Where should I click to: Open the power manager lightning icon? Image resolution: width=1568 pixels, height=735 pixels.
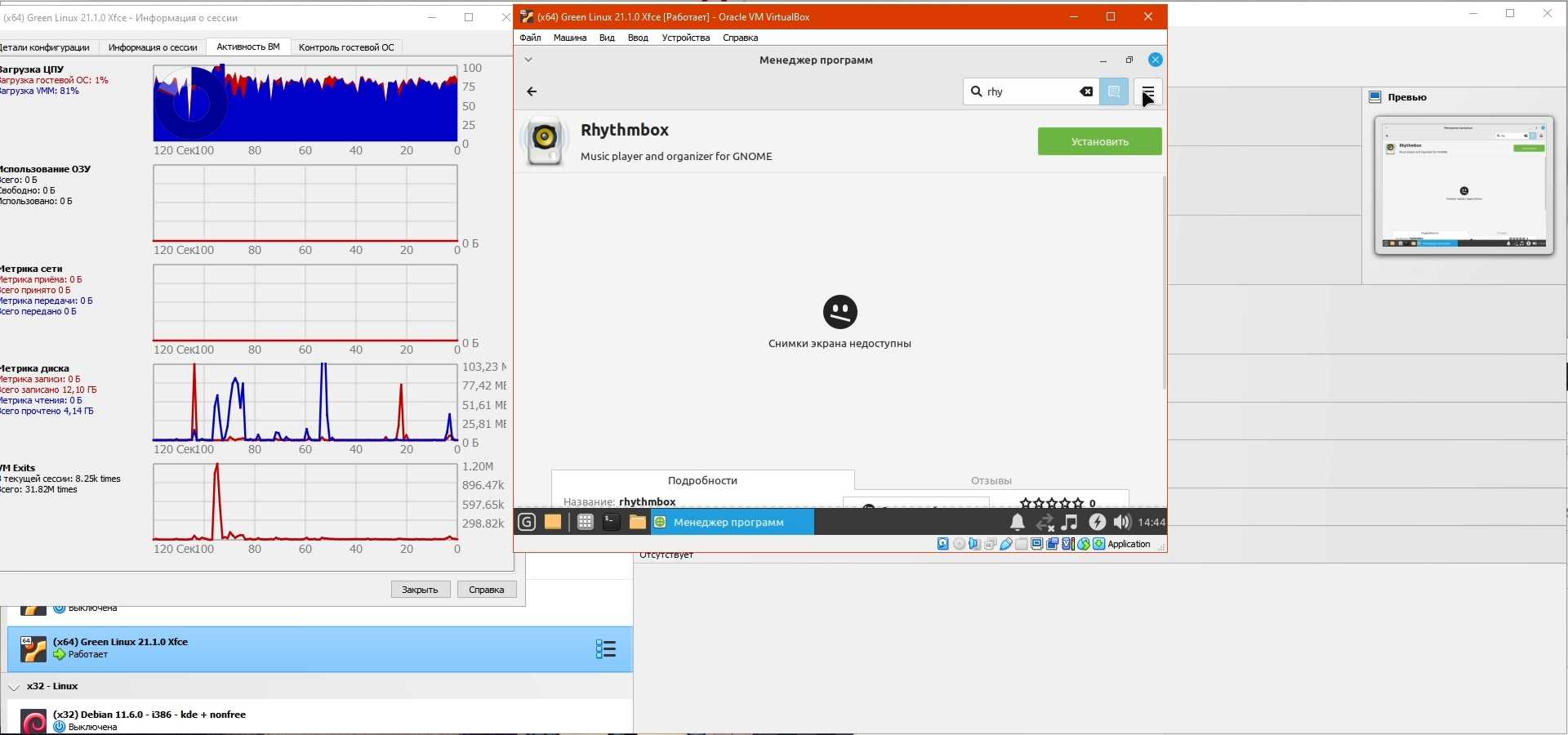coord(1097,522)
